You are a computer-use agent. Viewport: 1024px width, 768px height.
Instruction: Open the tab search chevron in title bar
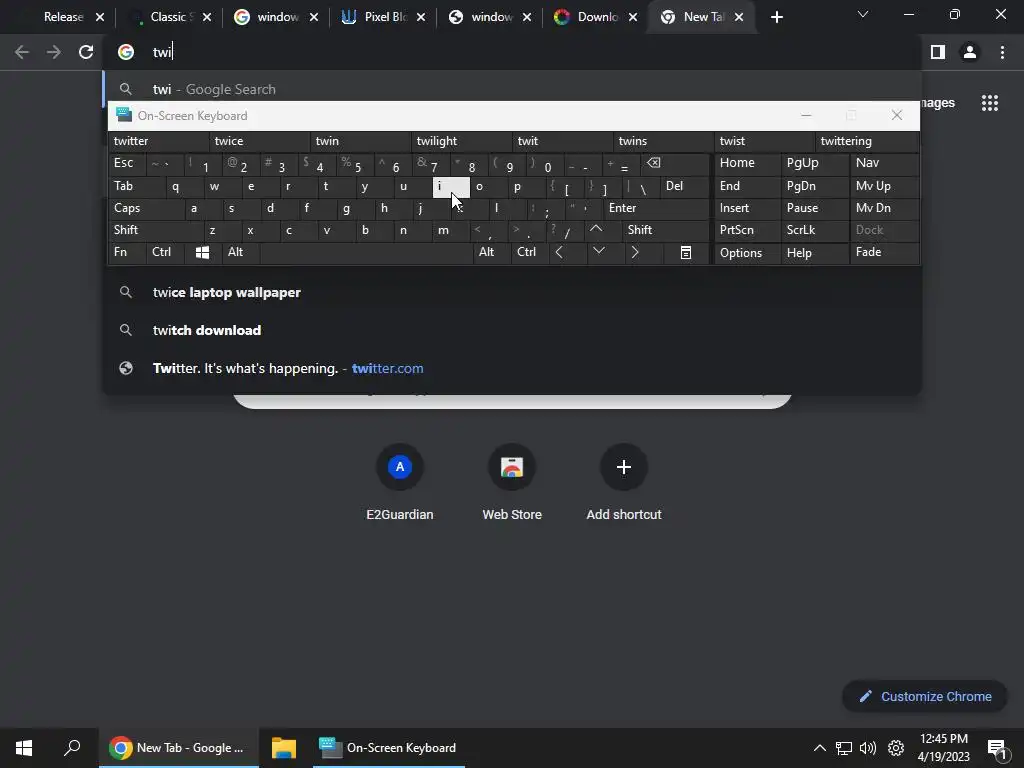[863, 14]
